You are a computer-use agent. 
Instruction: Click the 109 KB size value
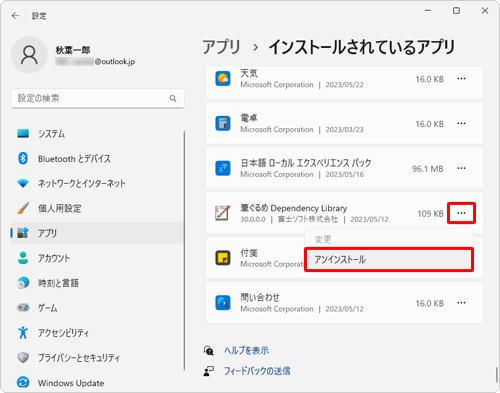[x=430, y=213]
